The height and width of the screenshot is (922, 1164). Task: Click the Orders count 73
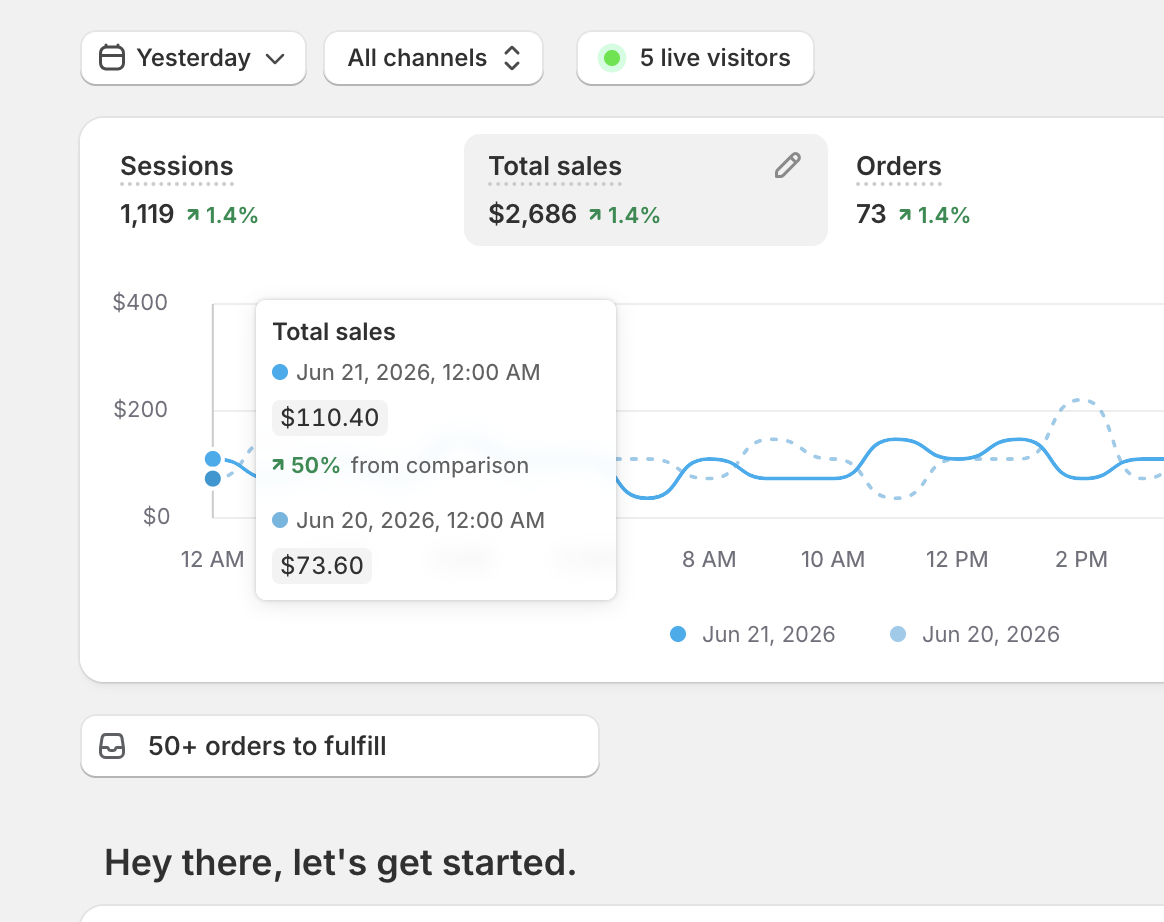tap(871, 215)
